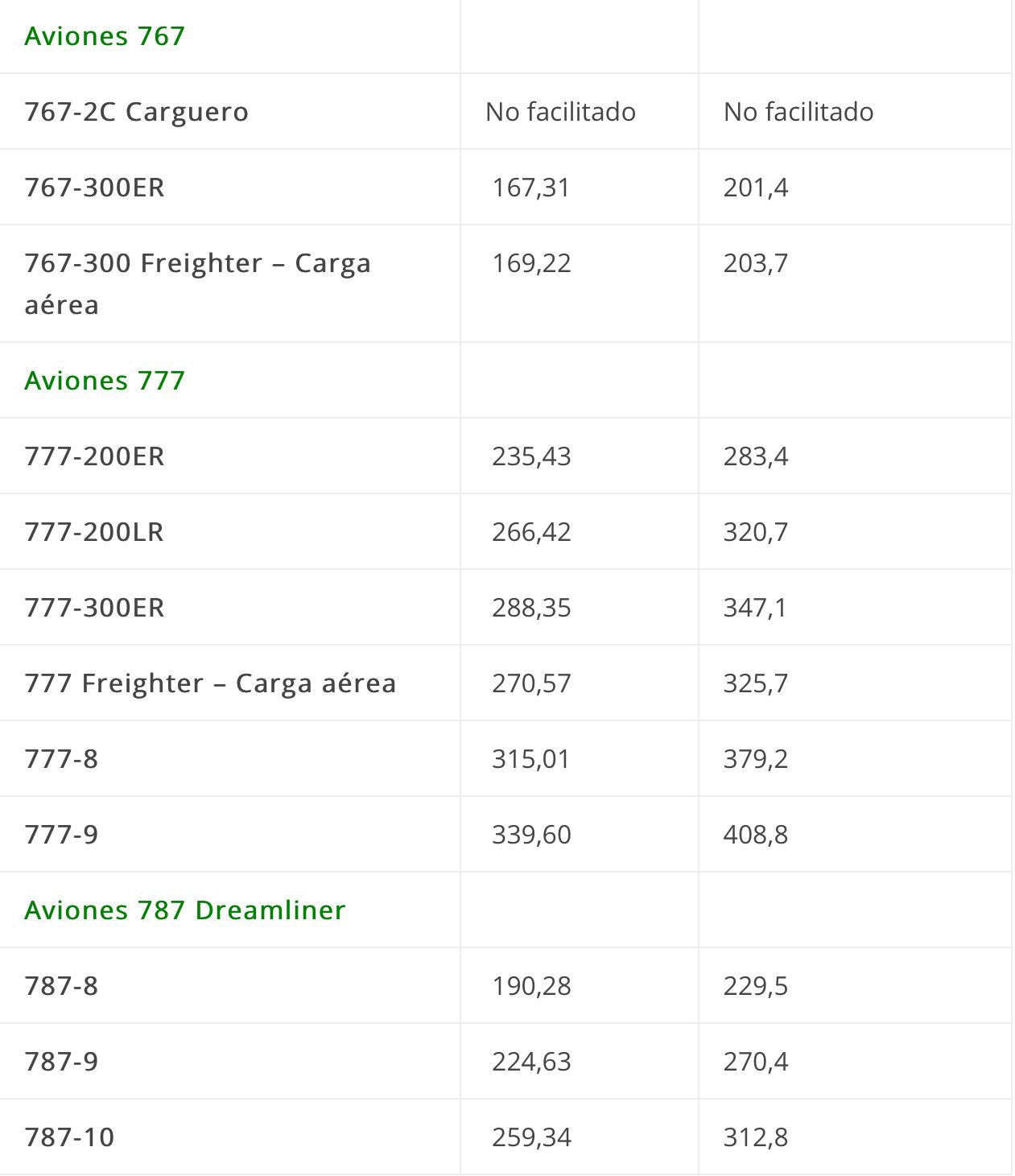Viewport: 1015px width, 1176px height.
Task: Click the 777-300ER model name
Action: pyautogui.click(x=94, y=608)
